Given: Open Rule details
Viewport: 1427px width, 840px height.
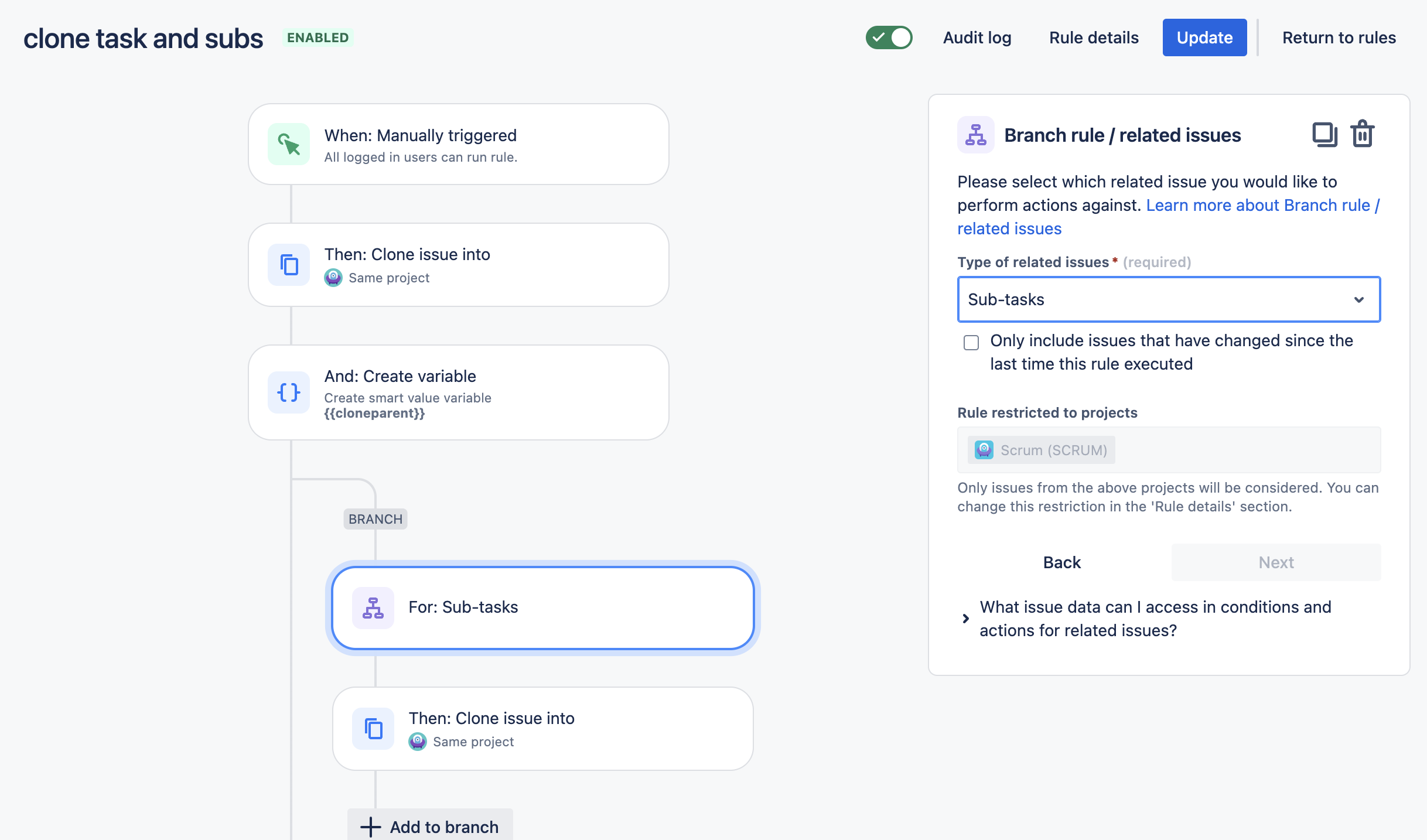Looking at the screenshot, I should point(1094,37).
